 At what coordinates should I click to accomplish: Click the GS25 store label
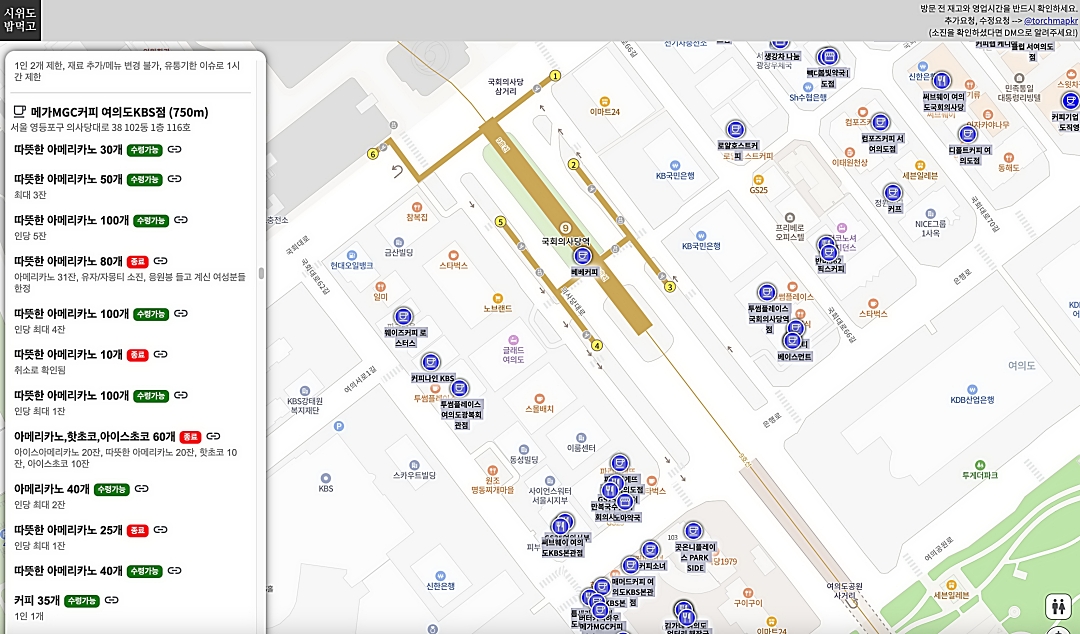pos(758,190)
